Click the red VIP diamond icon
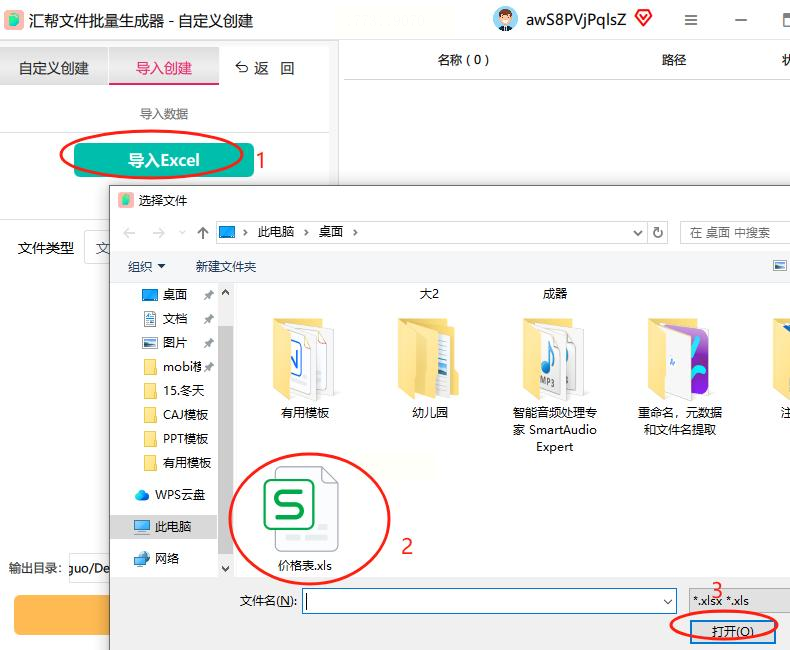The image size is (790, 650). 643,19
